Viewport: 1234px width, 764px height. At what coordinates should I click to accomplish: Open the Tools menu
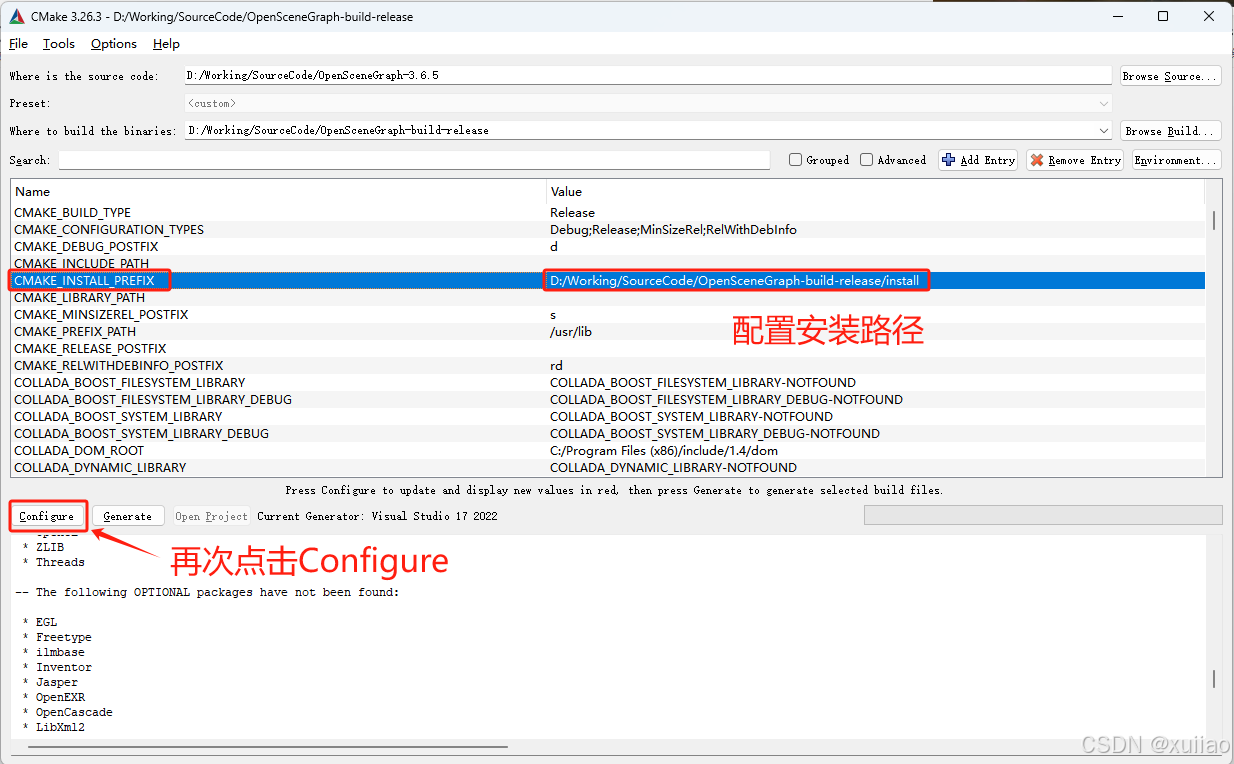(x=58, y=43)
